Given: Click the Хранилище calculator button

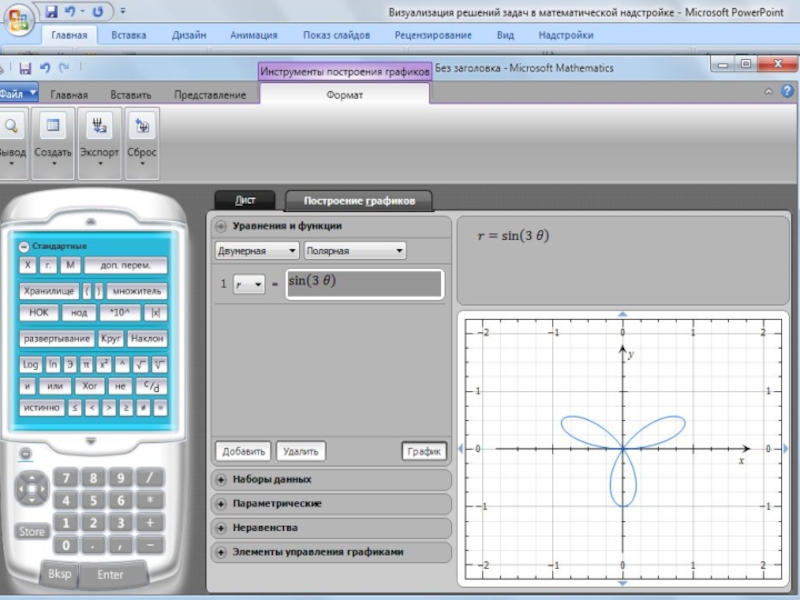Looking at the screenshot, I should click(x=49, y=291).
